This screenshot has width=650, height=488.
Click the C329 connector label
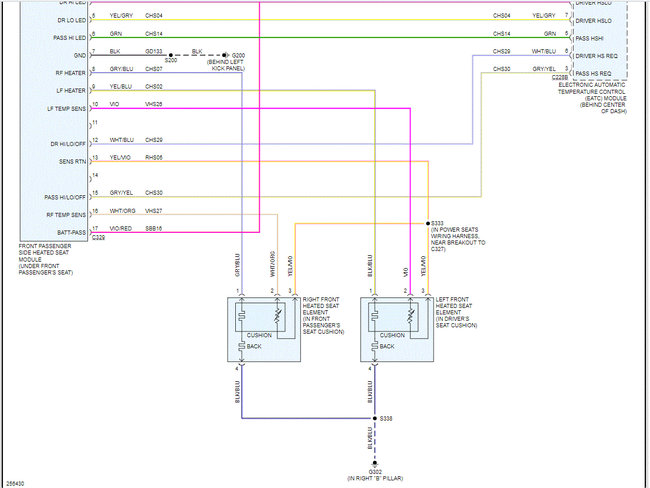point(98,238)
